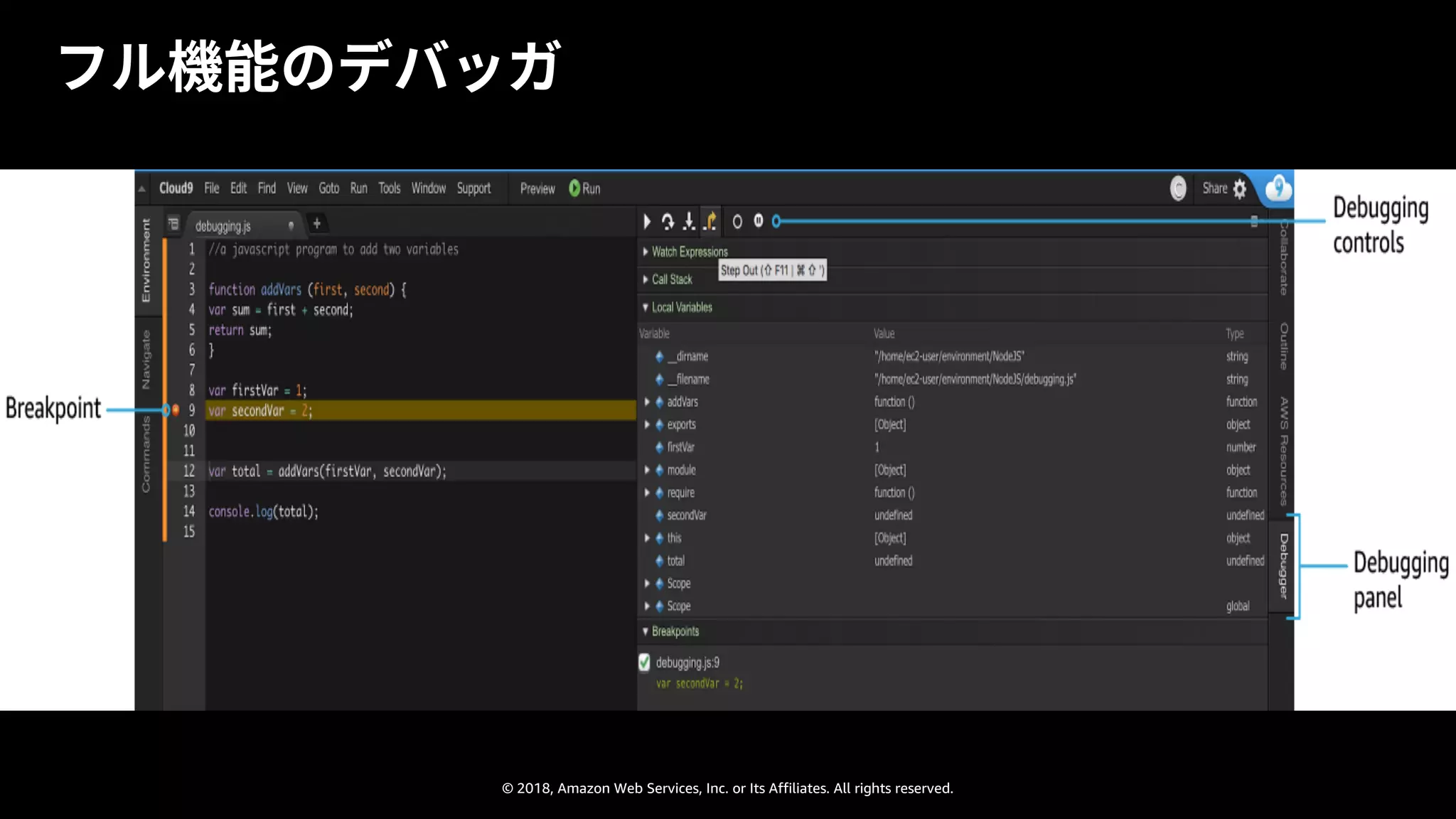Toggle the breakpoint dot on line 9
The height and width of the screenshot is (819, 1456).
176,410
